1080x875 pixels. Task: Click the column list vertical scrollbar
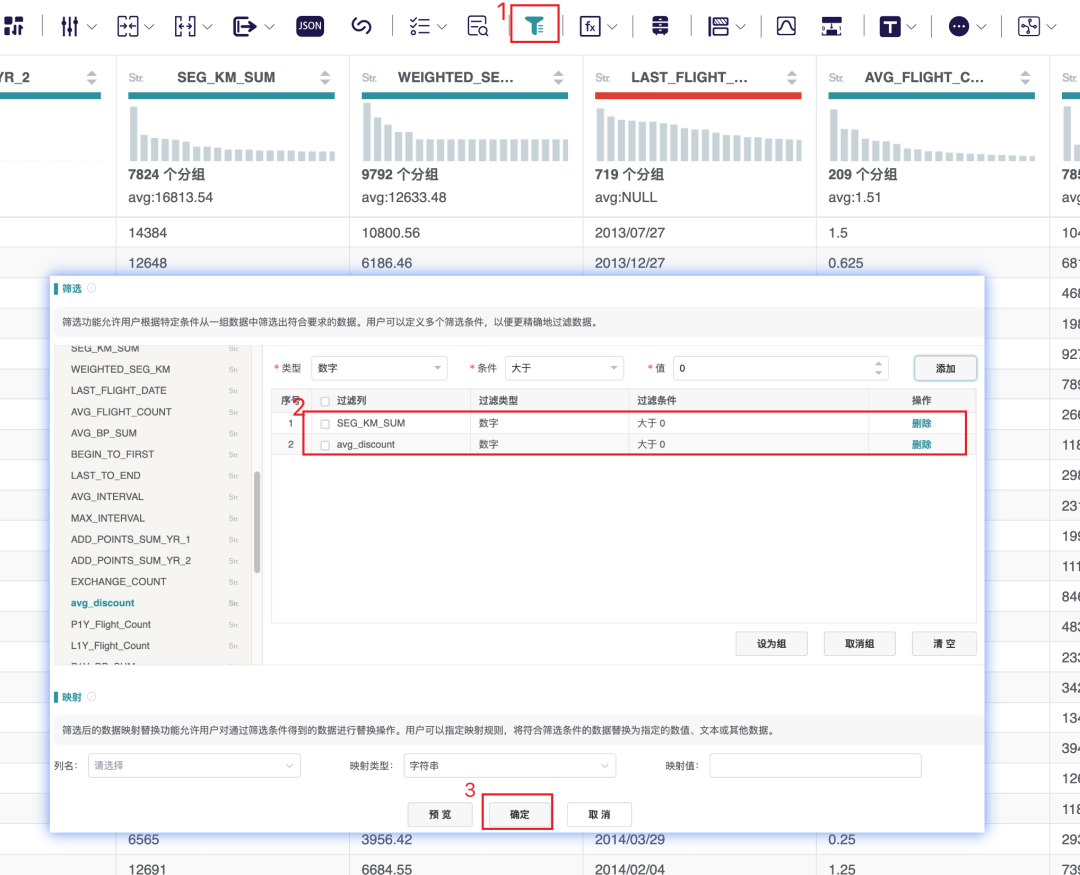point(257,522)
